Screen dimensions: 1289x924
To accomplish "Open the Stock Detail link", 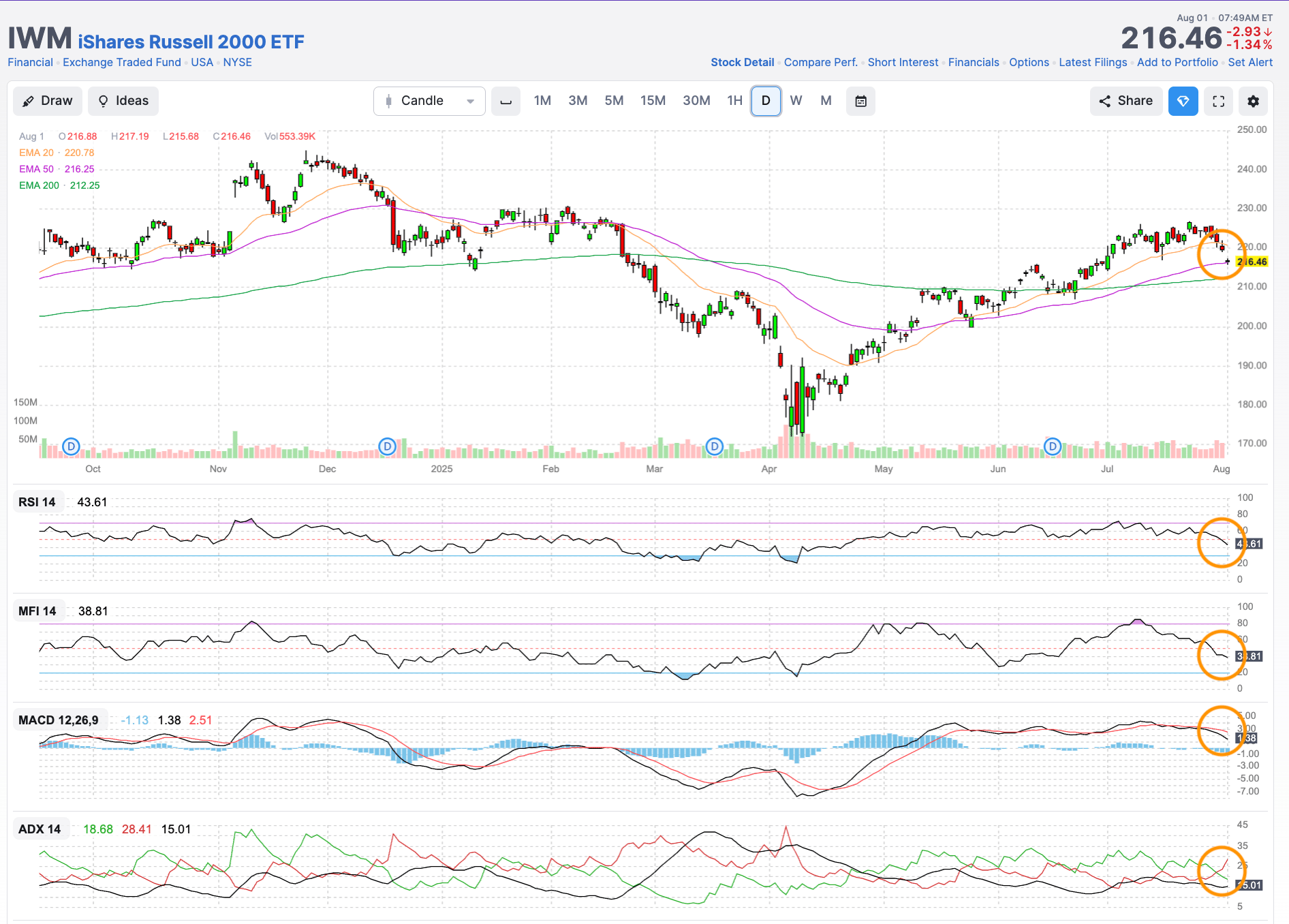I will 743,62.
